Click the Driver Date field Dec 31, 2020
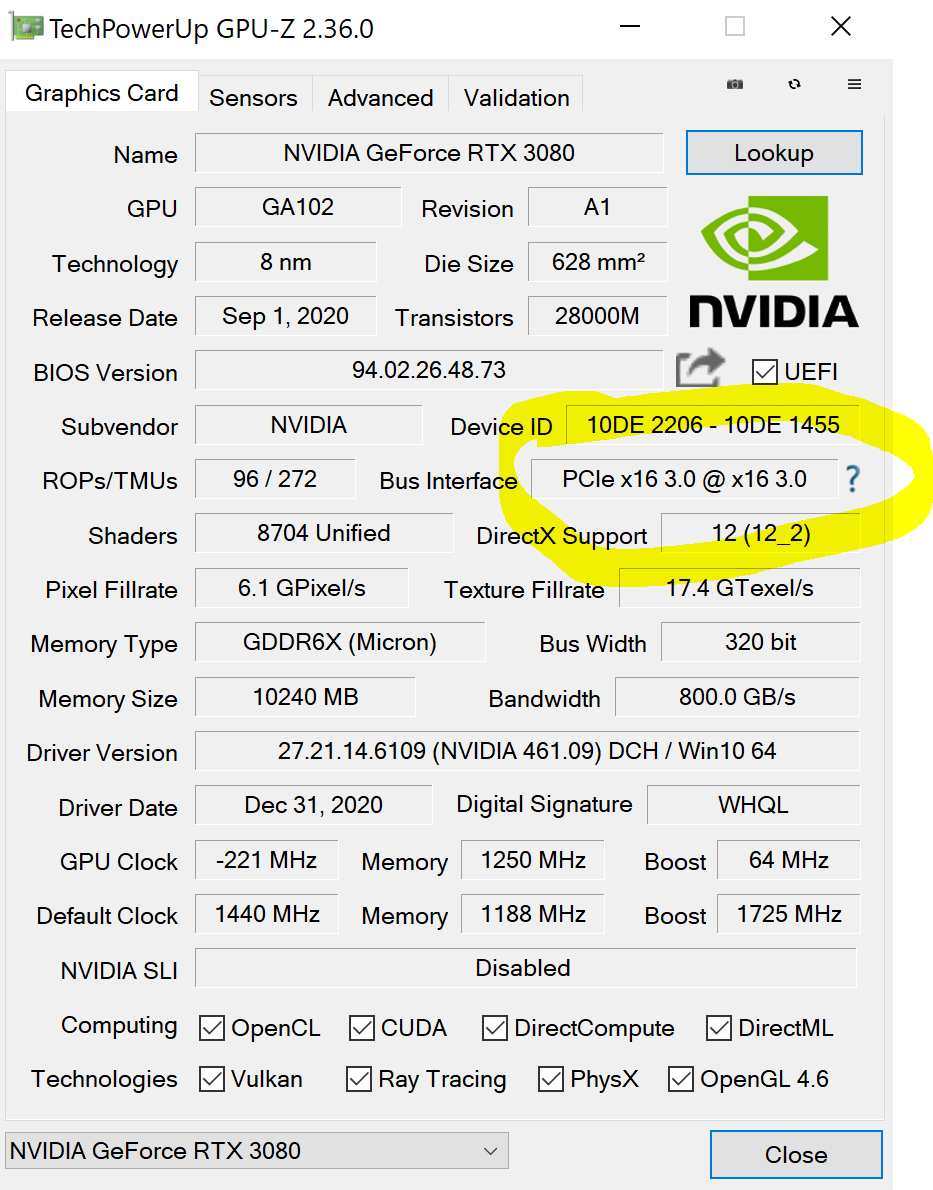The image size is (933, 1190). click(314, 804)
